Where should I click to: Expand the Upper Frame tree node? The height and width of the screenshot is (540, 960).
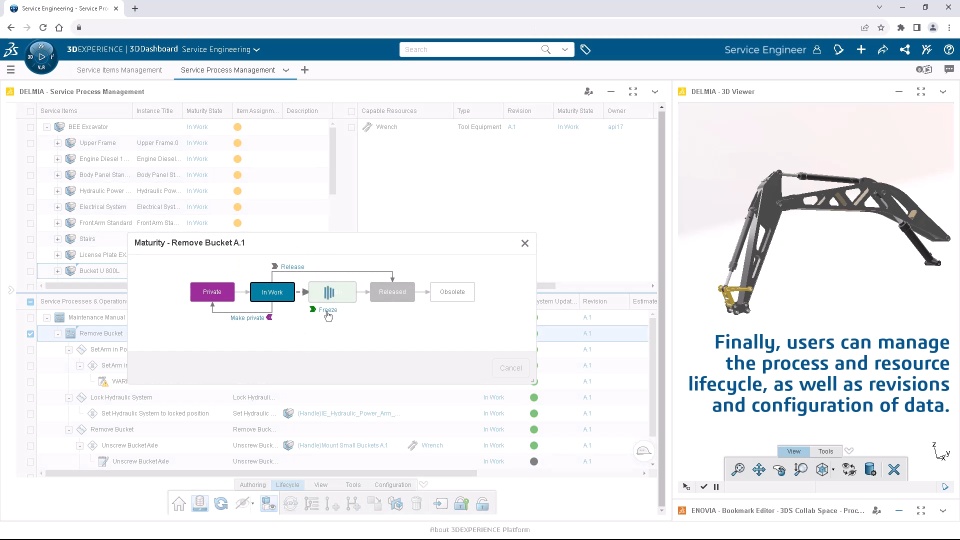pyautogui.click(x=58, y=143)
